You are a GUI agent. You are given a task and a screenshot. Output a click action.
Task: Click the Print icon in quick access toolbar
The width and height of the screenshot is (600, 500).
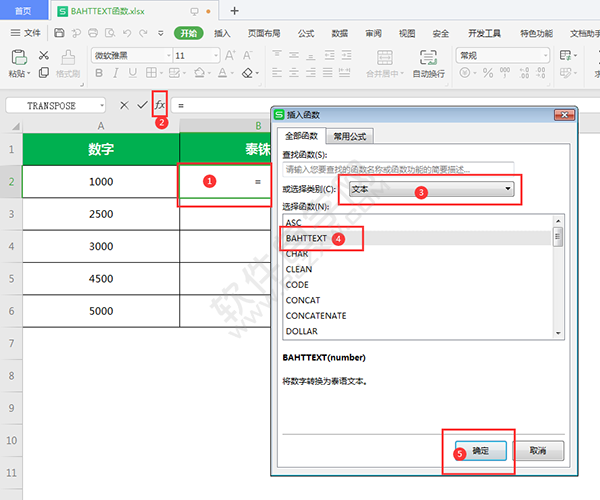click(x=93, y=33)
